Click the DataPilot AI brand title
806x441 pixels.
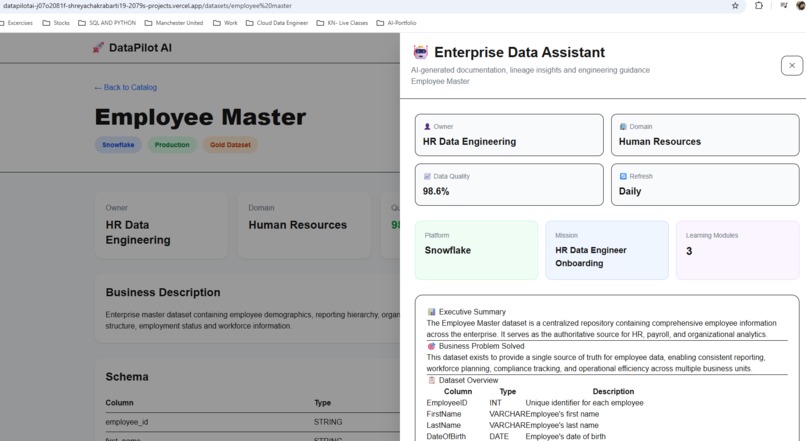pyautogui.click(x=140, y=48)
